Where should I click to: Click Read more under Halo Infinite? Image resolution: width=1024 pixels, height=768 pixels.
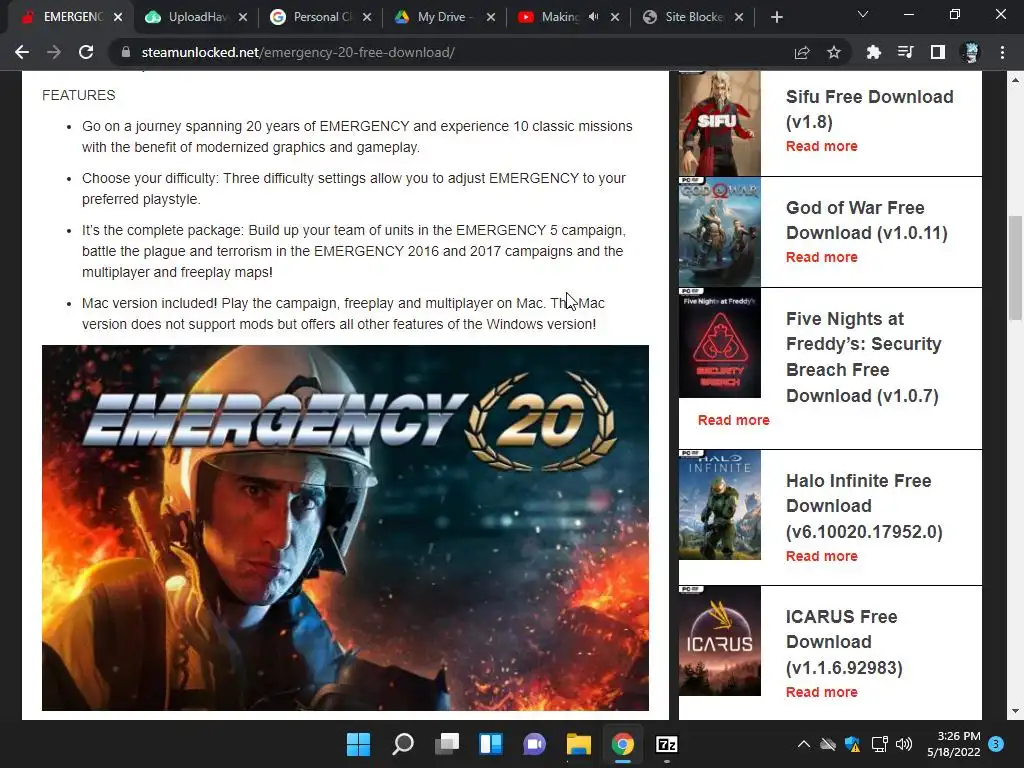(822, 556)
